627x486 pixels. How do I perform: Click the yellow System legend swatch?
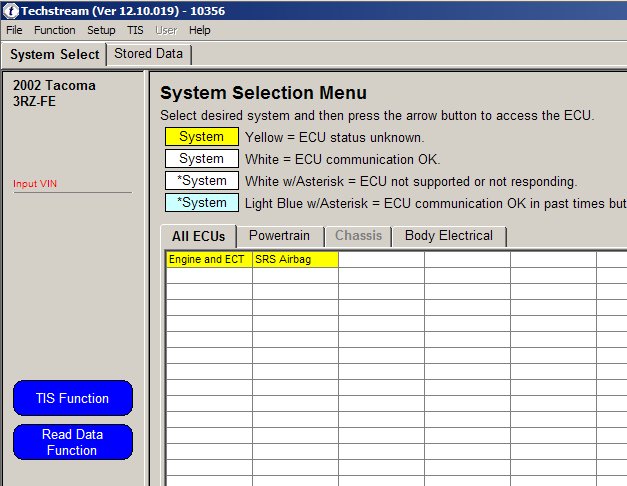point(202,136)
